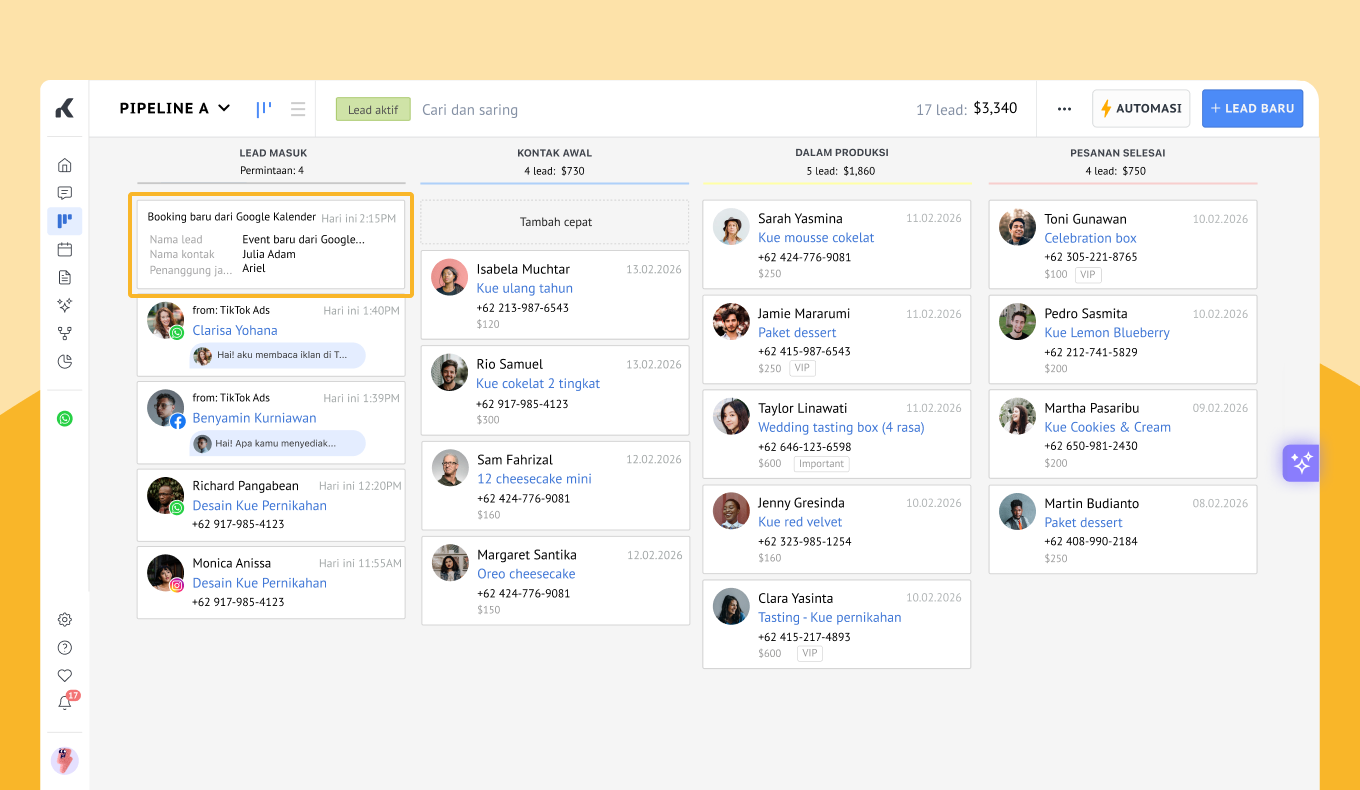Image resolution: width=1360 pixels, height=790 pixels.
Task: Click the Automasi button
Action: (x=1141, y=109)
